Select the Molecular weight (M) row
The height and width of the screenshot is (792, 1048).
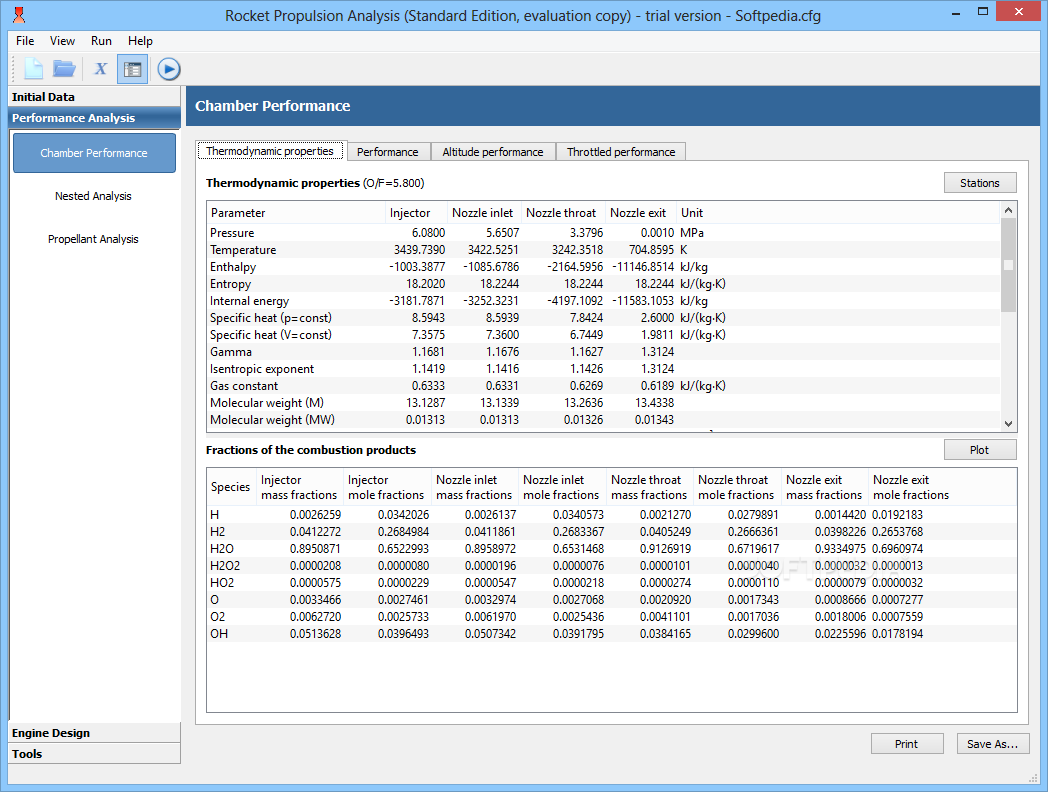click(x=603, y=402)
